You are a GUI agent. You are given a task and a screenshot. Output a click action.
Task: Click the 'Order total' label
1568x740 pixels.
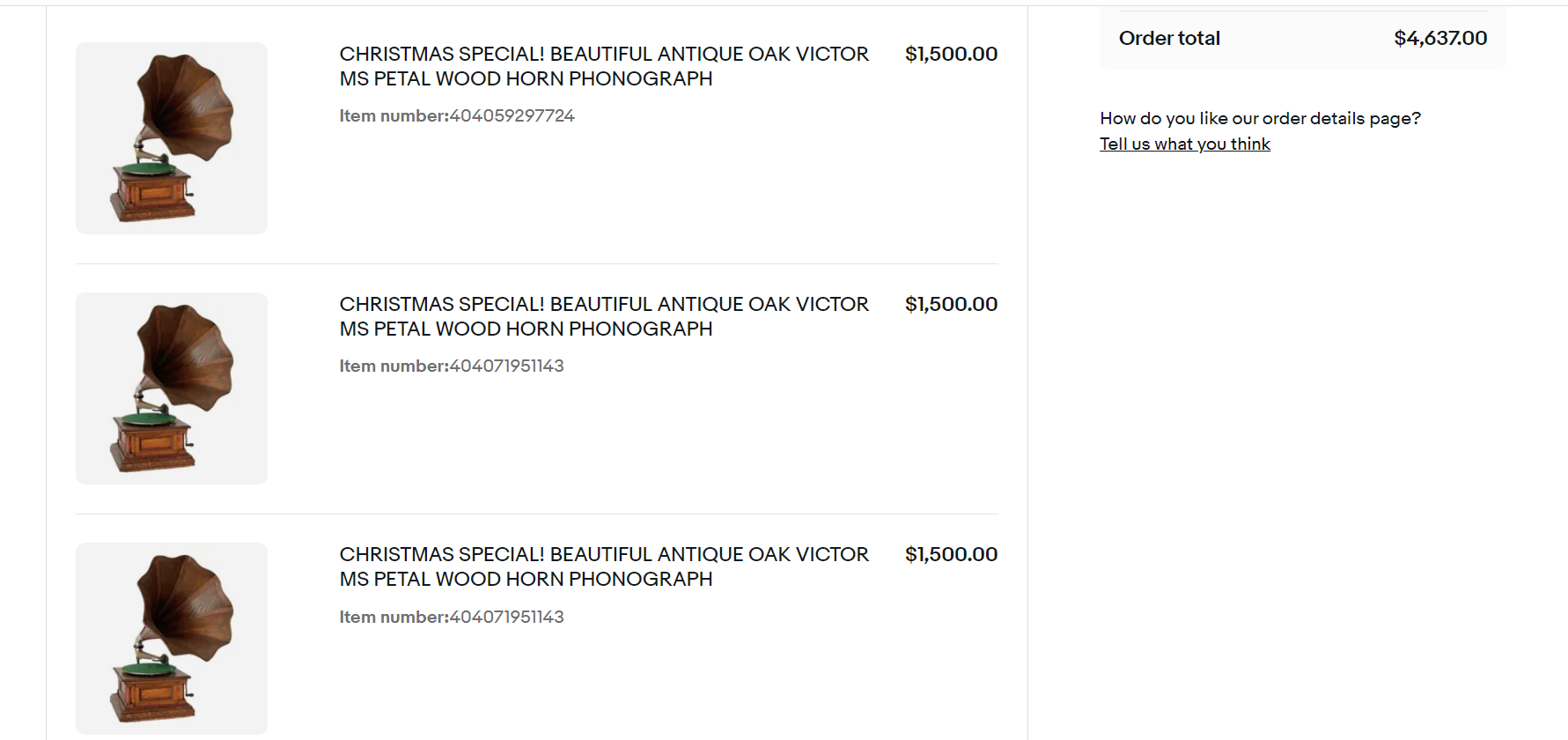click(1169, 38)
